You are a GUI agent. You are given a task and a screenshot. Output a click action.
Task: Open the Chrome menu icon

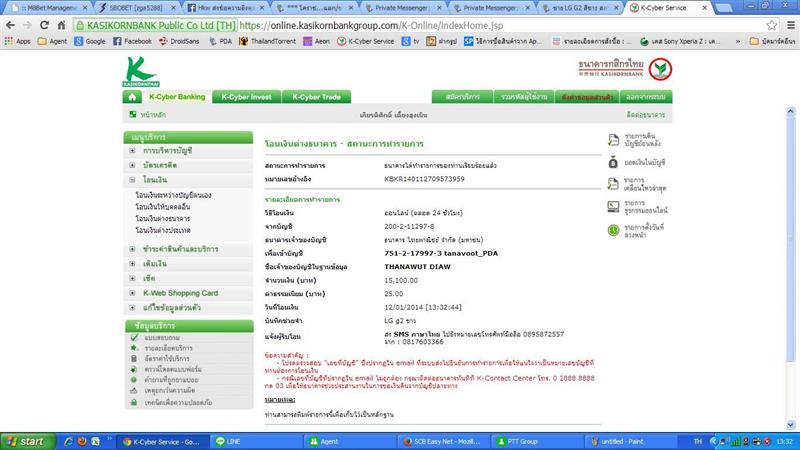coord(790,25)
